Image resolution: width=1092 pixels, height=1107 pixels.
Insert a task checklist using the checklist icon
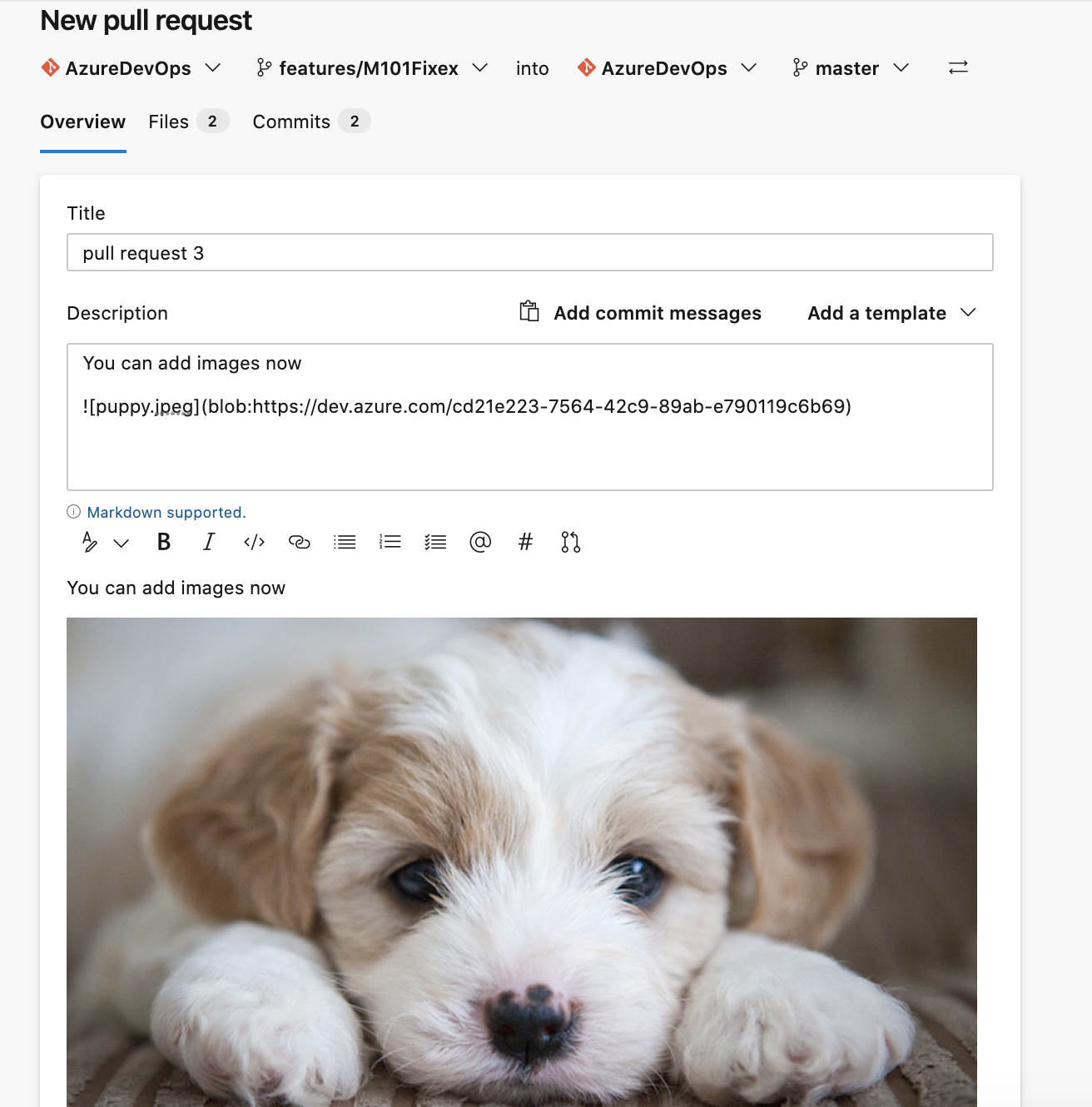[434, 542]
